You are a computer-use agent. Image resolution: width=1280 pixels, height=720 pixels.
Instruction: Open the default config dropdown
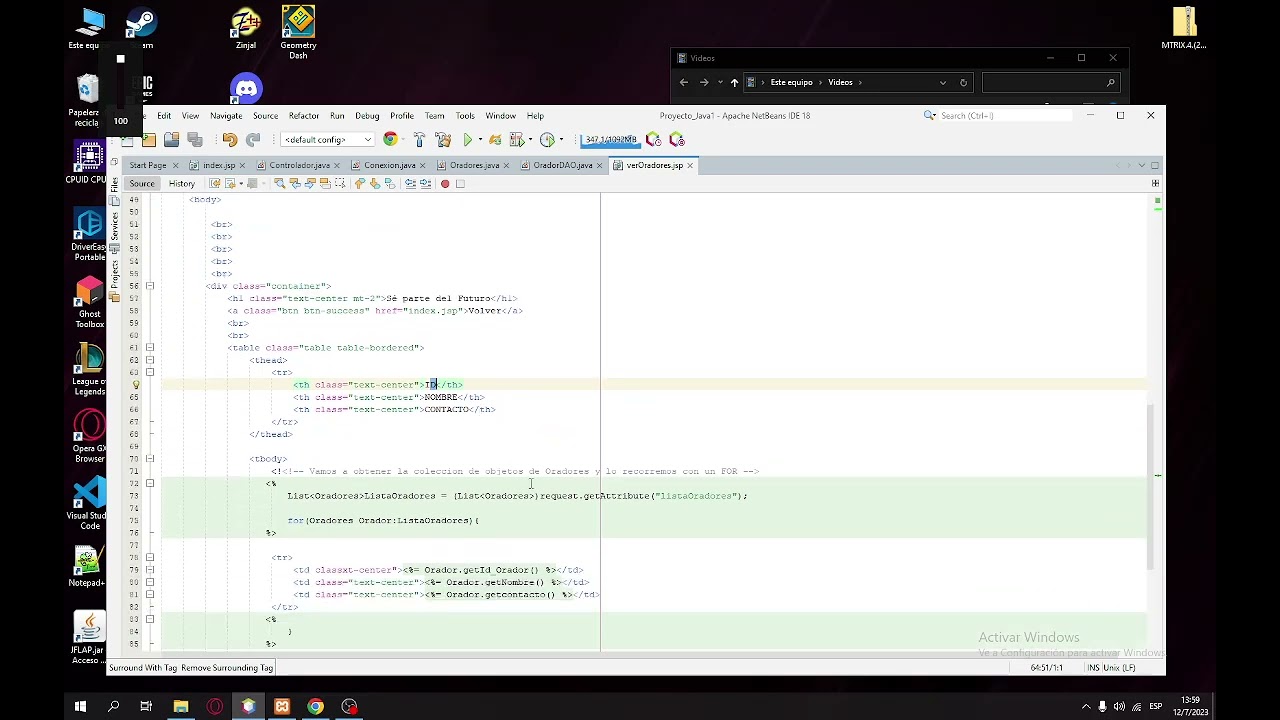[328, 140]
